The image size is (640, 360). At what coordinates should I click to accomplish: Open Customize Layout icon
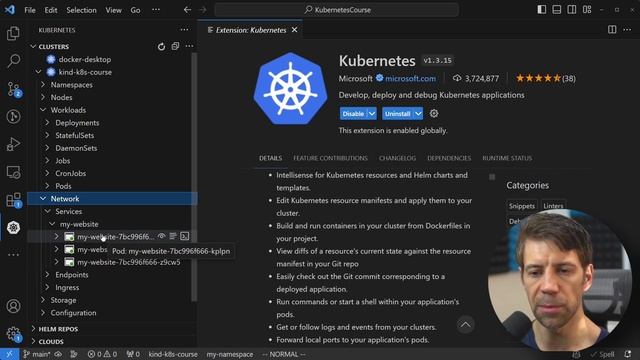pyautogui.click(x=587, y=9)
